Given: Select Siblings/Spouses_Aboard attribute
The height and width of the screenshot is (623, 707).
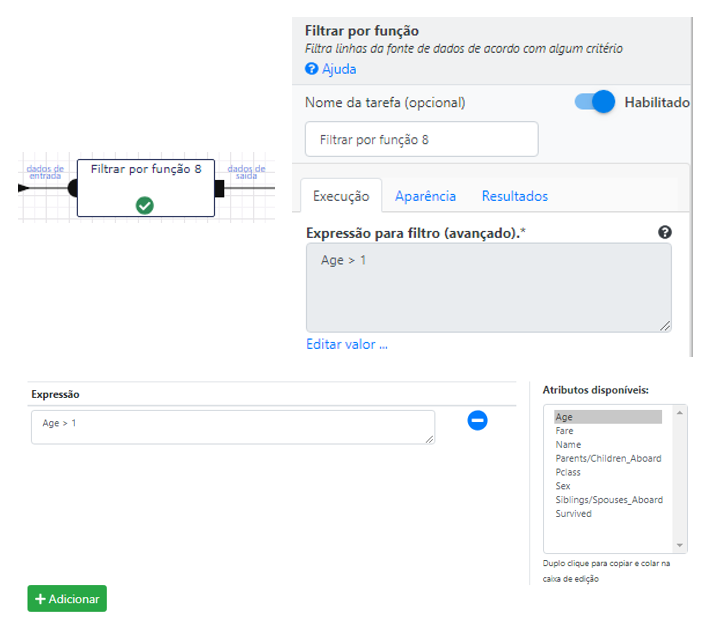Looking at the screenshot, I should click(x=609, y=500).
